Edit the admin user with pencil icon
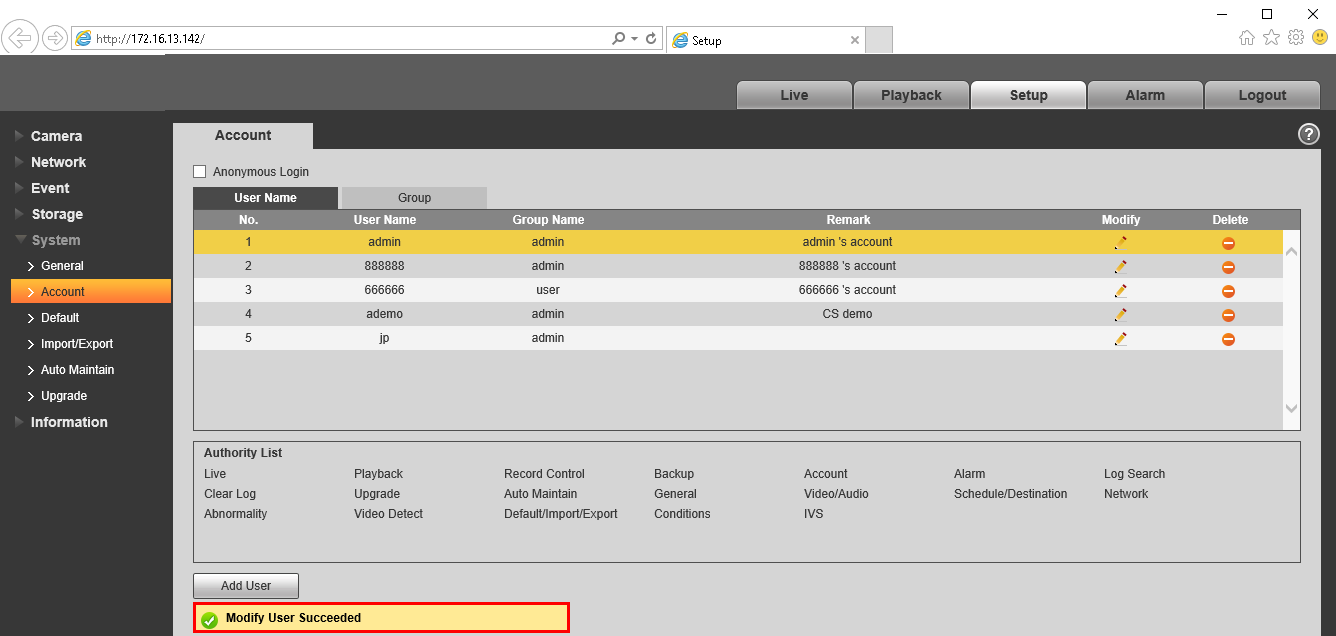This screenshot has height=636, width=1336. pyautogui.click(x=1120, y=242)
